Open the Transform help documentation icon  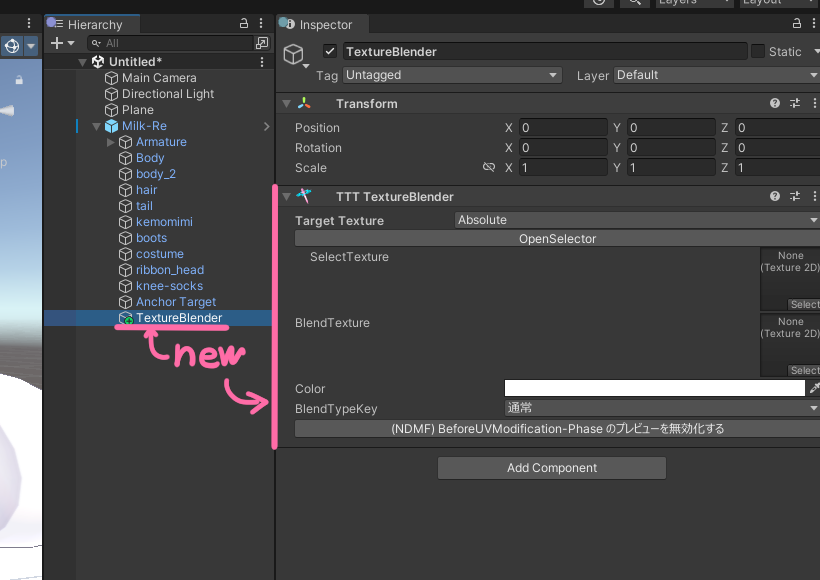(774, 103)
